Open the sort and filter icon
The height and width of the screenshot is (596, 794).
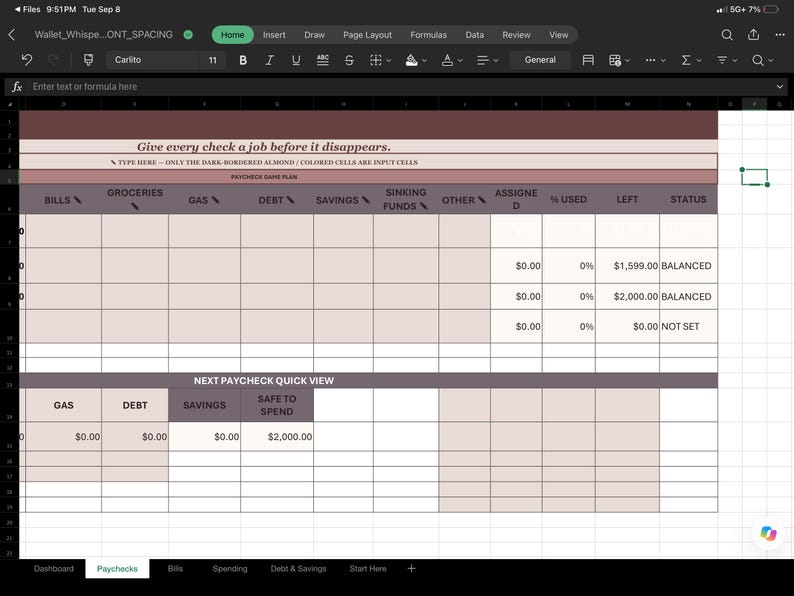(722, 60)
